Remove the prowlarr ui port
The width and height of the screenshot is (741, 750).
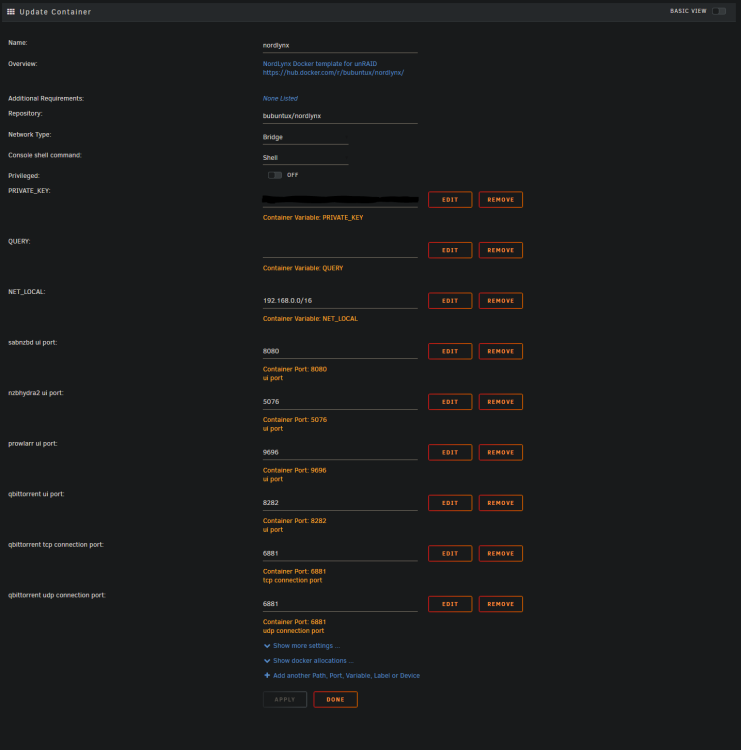tap(500, 452)
